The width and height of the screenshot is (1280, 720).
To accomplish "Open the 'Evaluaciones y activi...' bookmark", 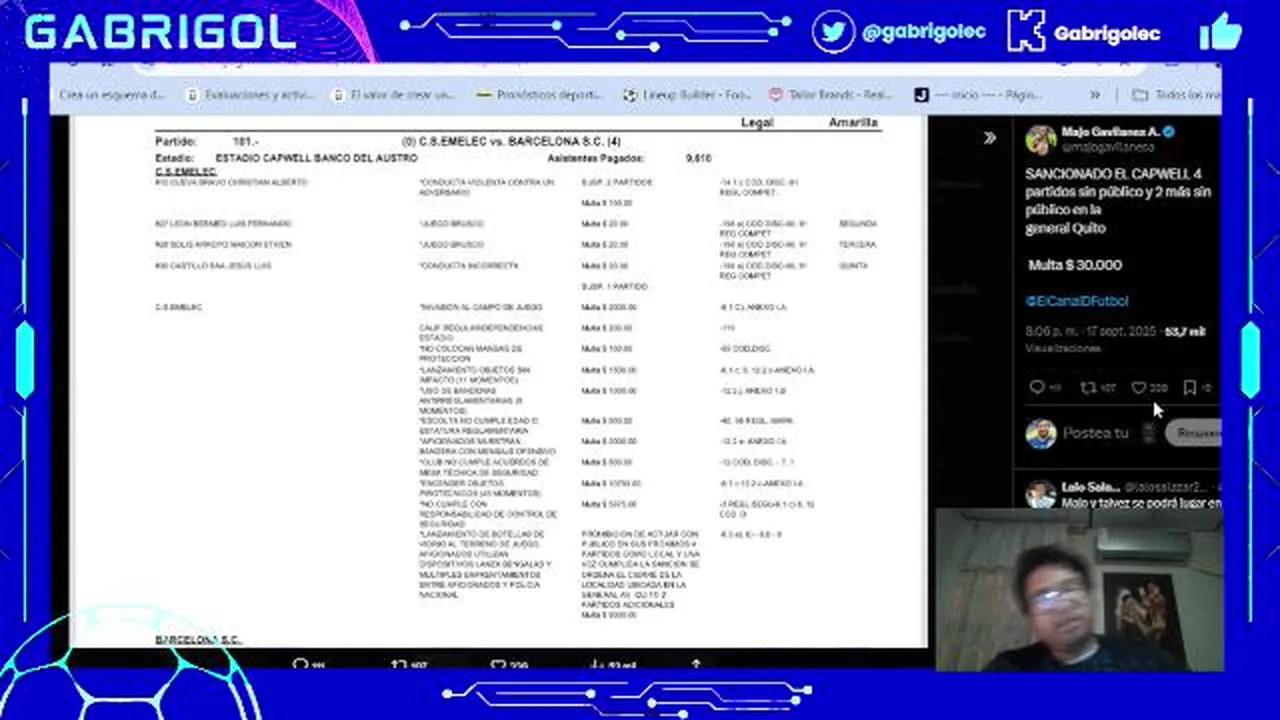I will [250, 95].
